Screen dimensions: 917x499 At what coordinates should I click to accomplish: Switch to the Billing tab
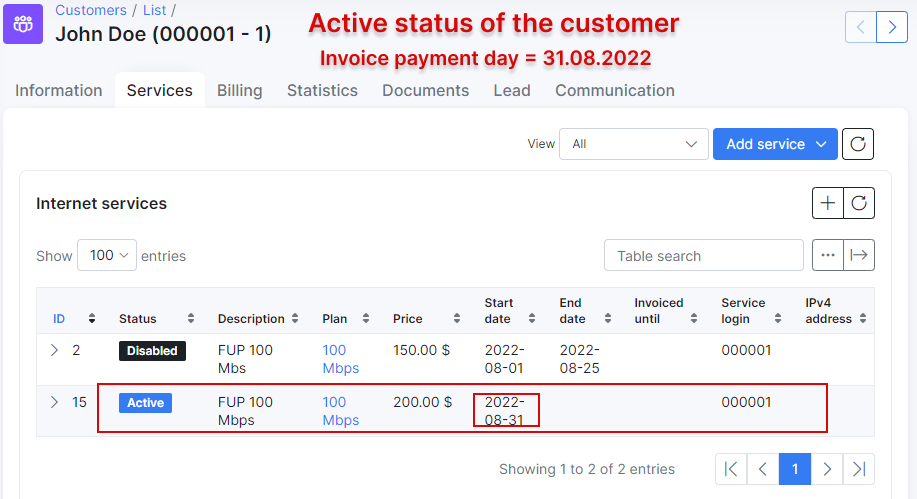click(x=239, y=90)
